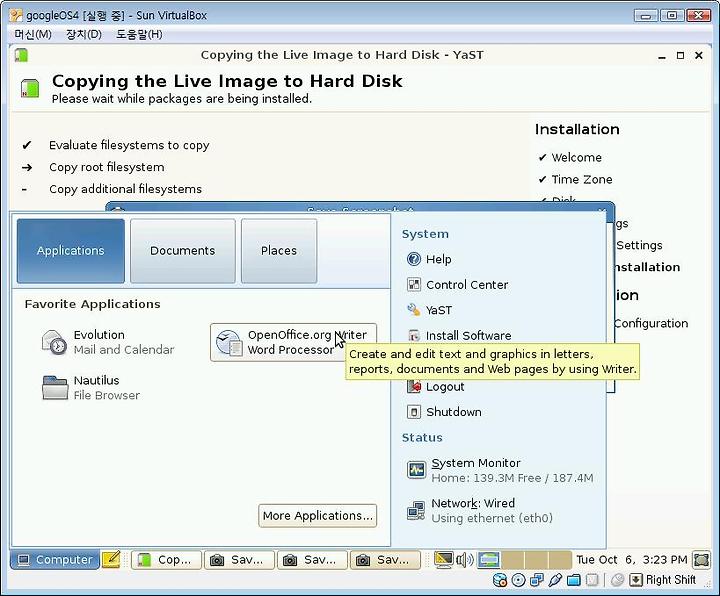Click the Welcome installation step
Image resolution: width=720 pixels, height=596 pixels.
tap(576, 157)
